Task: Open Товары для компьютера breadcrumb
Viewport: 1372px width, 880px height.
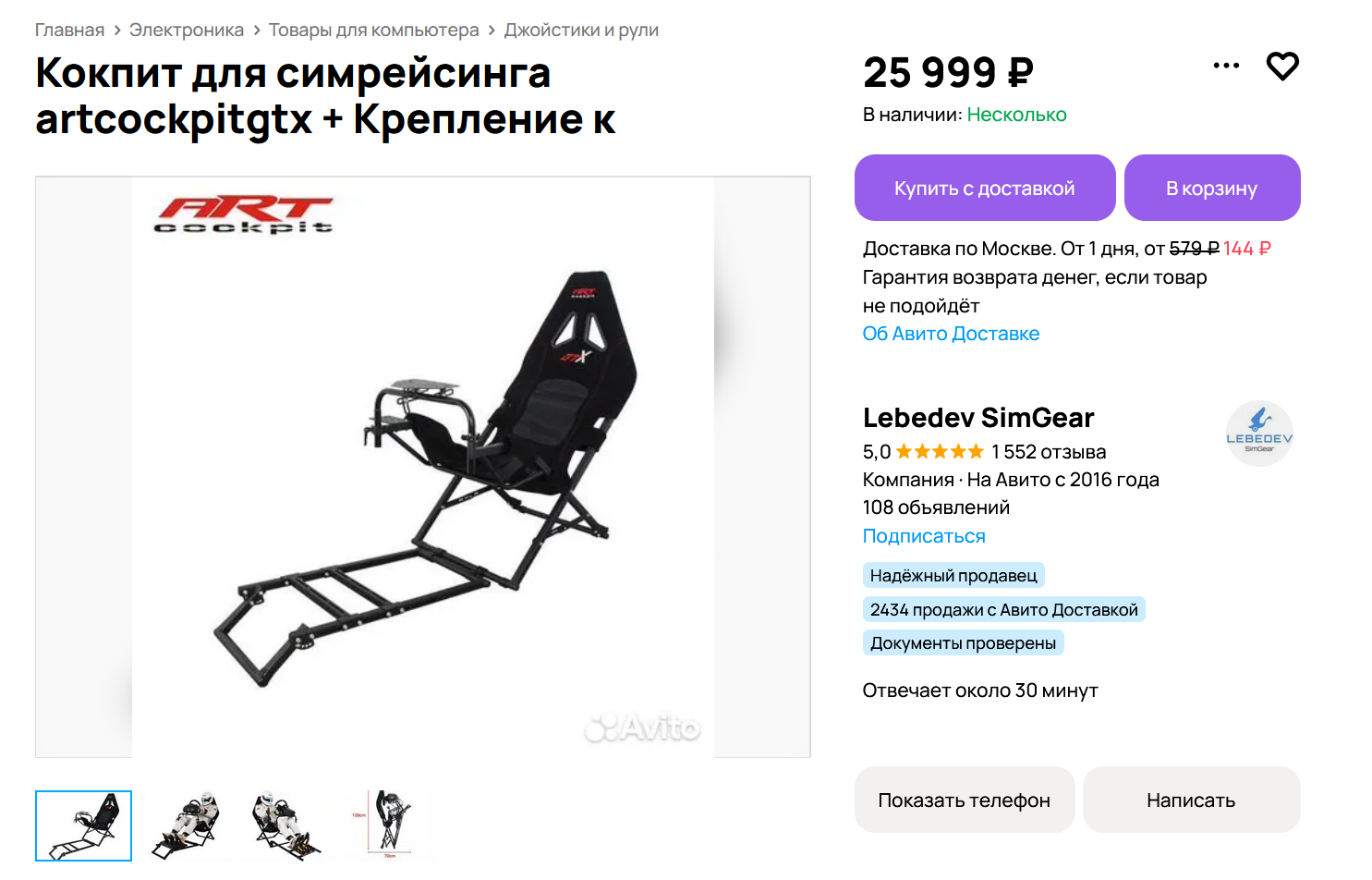Action: (374, 30)
